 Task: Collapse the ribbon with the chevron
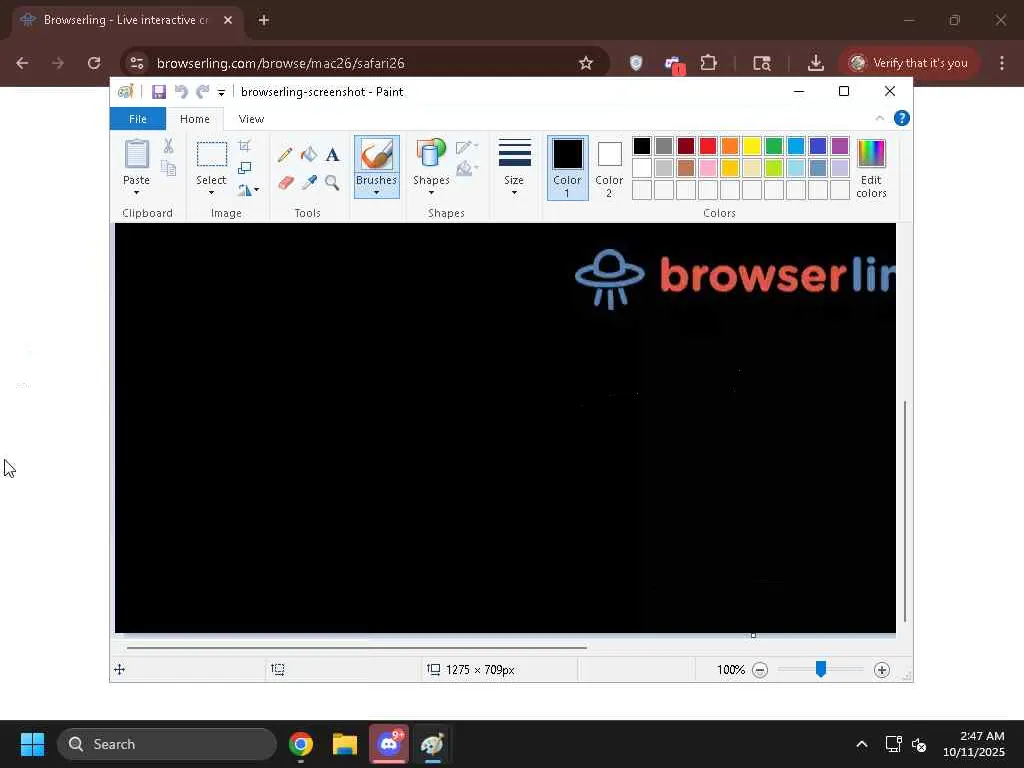(880, 118)
